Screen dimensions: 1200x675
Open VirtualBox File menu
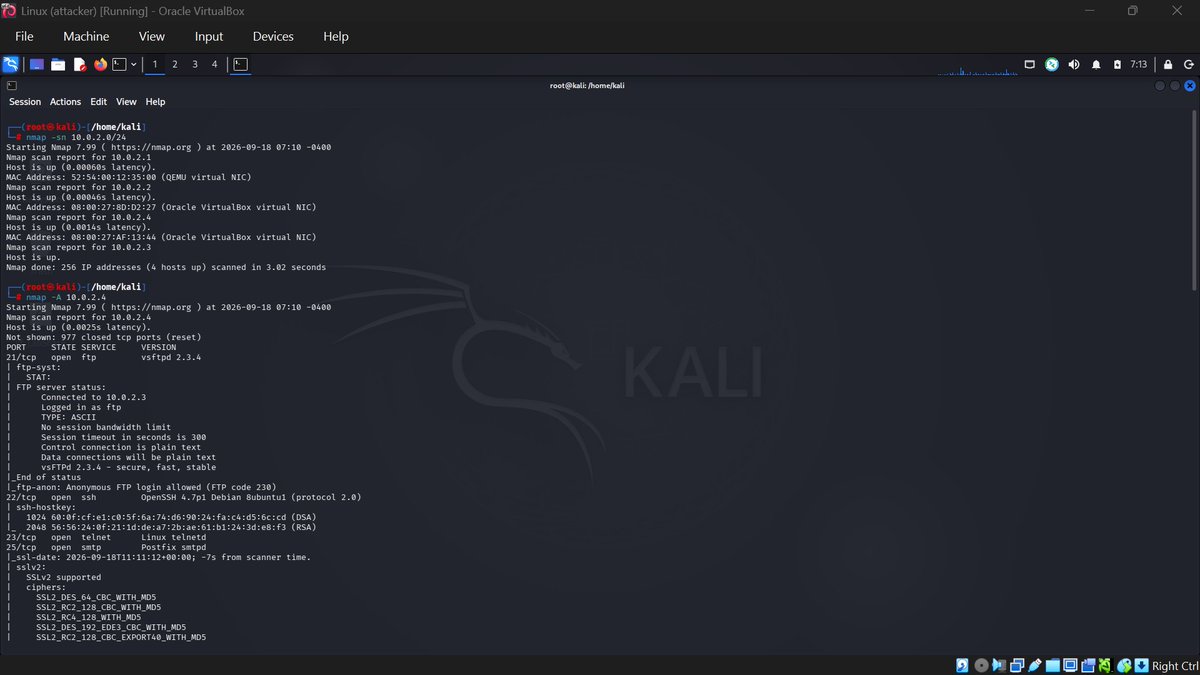(x=24, y=36)
